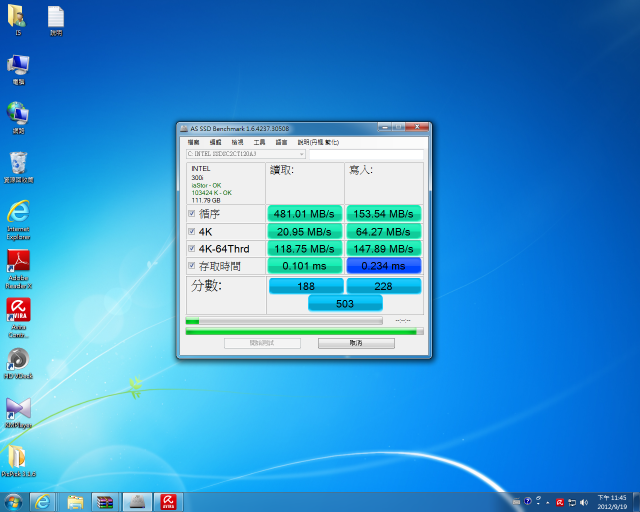Open the Help (說明) menu

coord(318,142)
